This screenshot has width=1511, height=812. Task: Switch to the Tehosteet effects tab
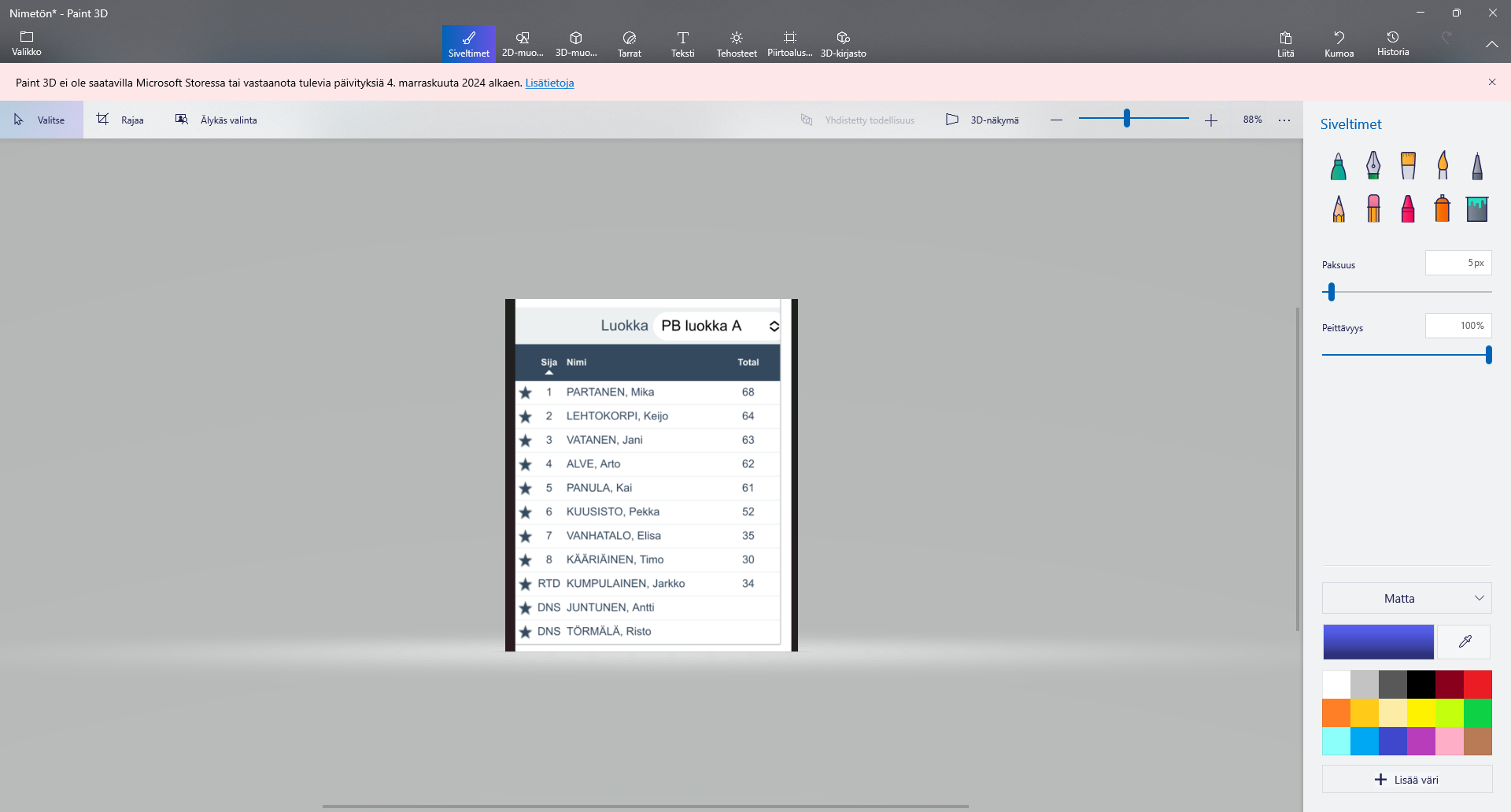pyautogui.click(x=736, y=43)
